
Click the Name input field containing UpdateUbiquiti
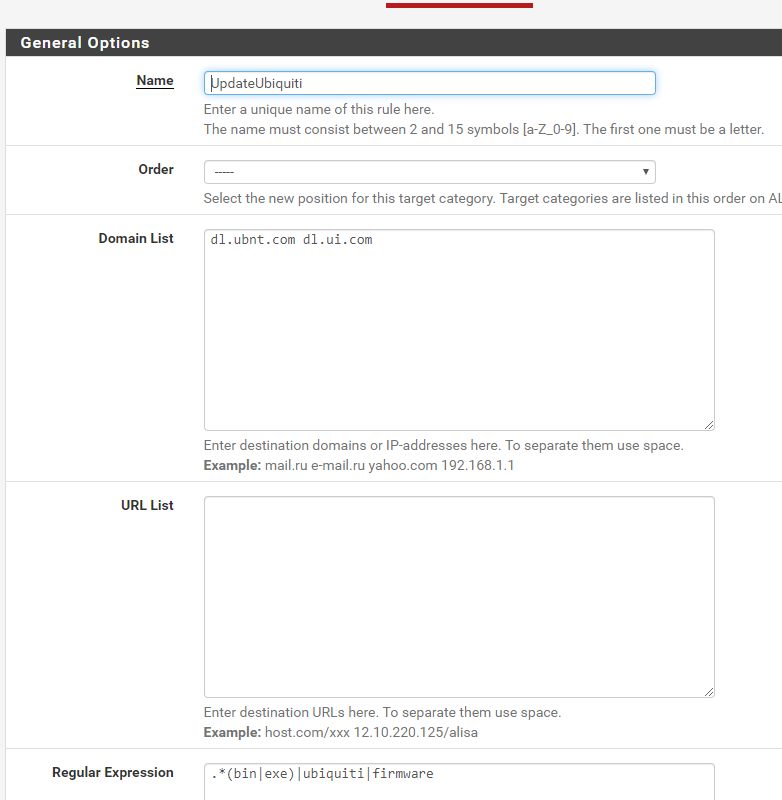point(430,83)
